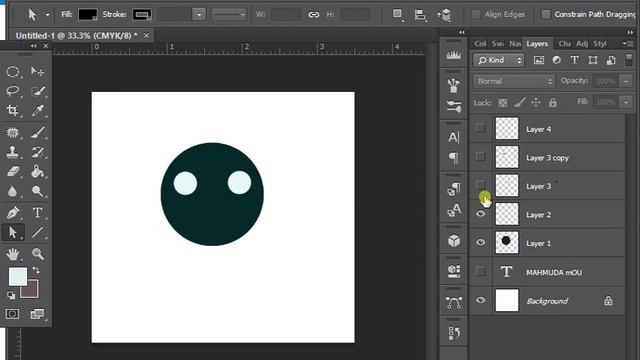Hide Layer 1
The image size is (640, 360).
click(480, 242)
